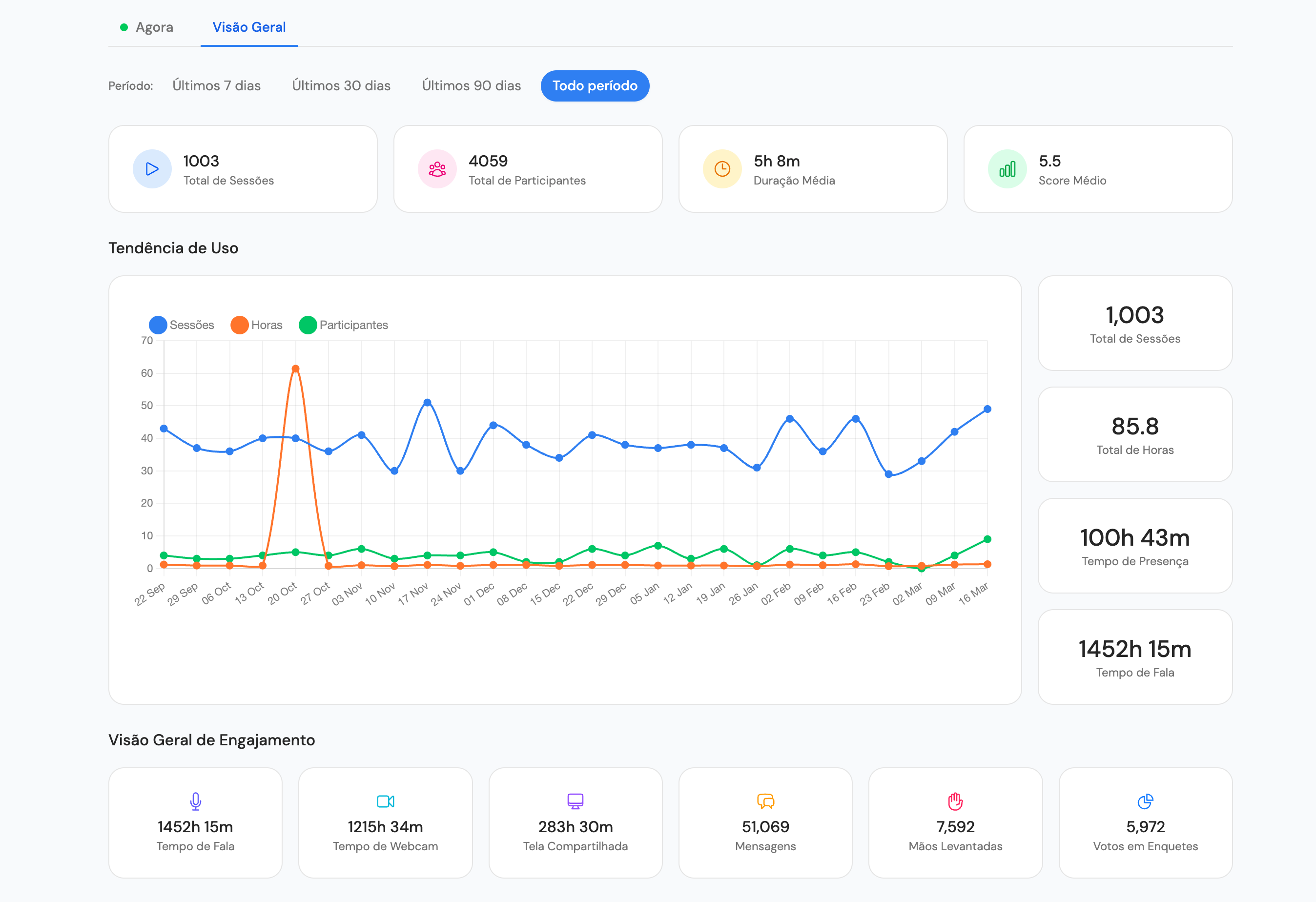Toggle the Horas series in chart legend
1316x902 pixels.
pos(257,325)
